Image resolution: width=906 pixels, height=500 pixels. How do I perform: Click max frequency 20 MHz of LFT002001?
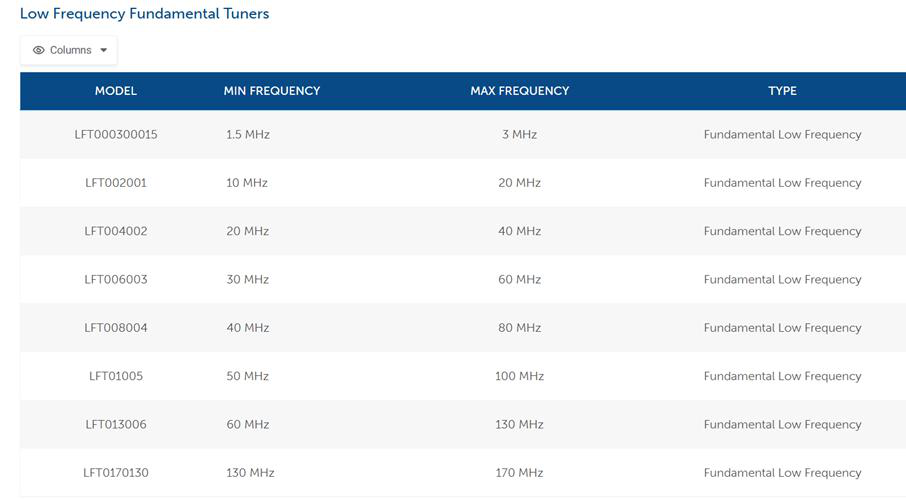click(519, 183)
